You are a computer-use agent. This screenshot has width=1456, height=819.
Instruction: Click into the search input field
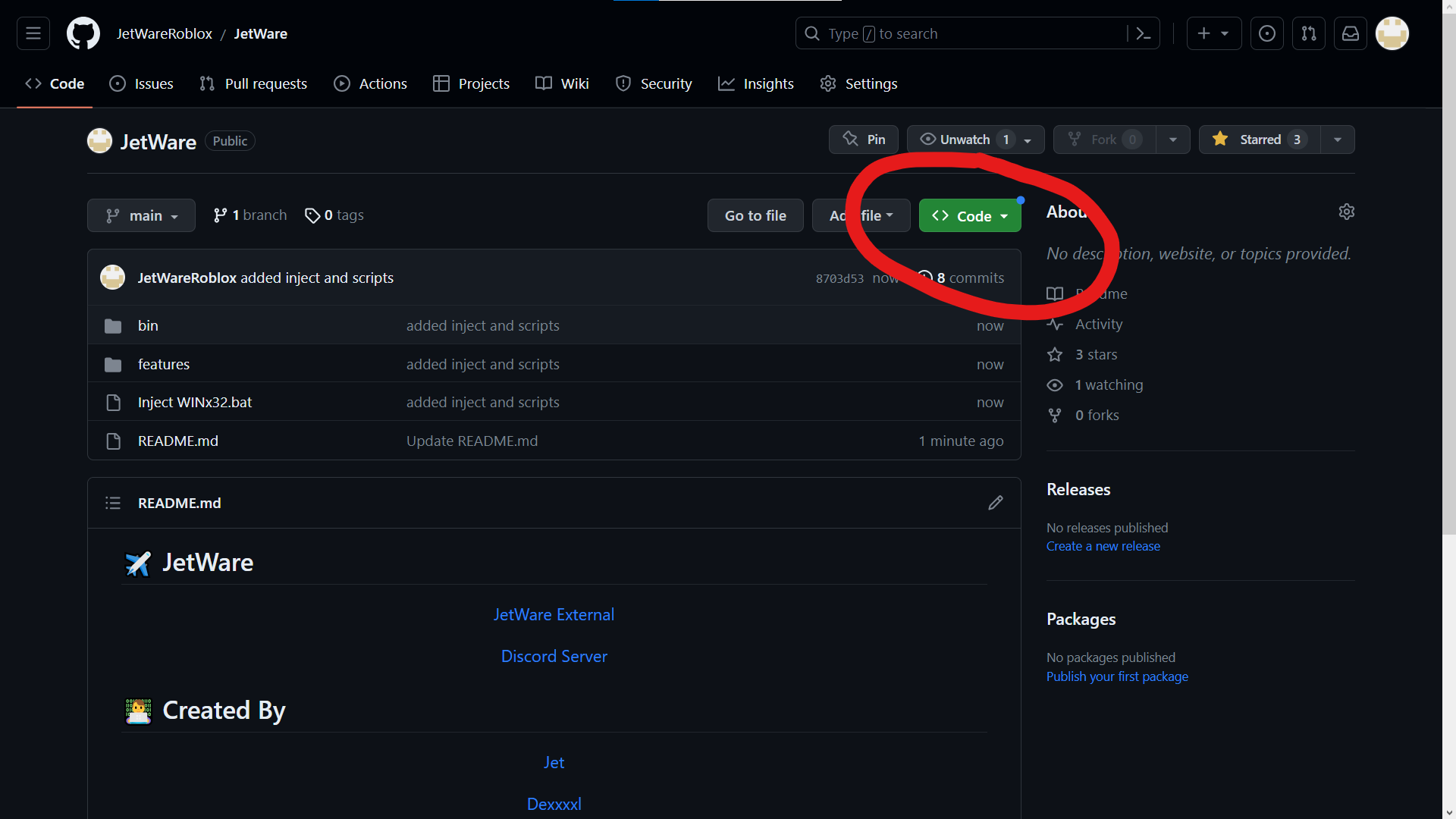tap(971, 33)
